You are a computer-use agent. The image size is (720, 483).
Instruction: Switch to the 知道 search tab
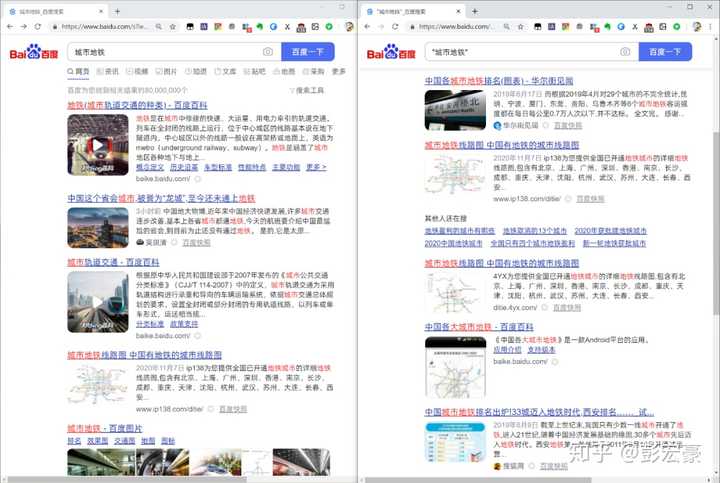196,72
